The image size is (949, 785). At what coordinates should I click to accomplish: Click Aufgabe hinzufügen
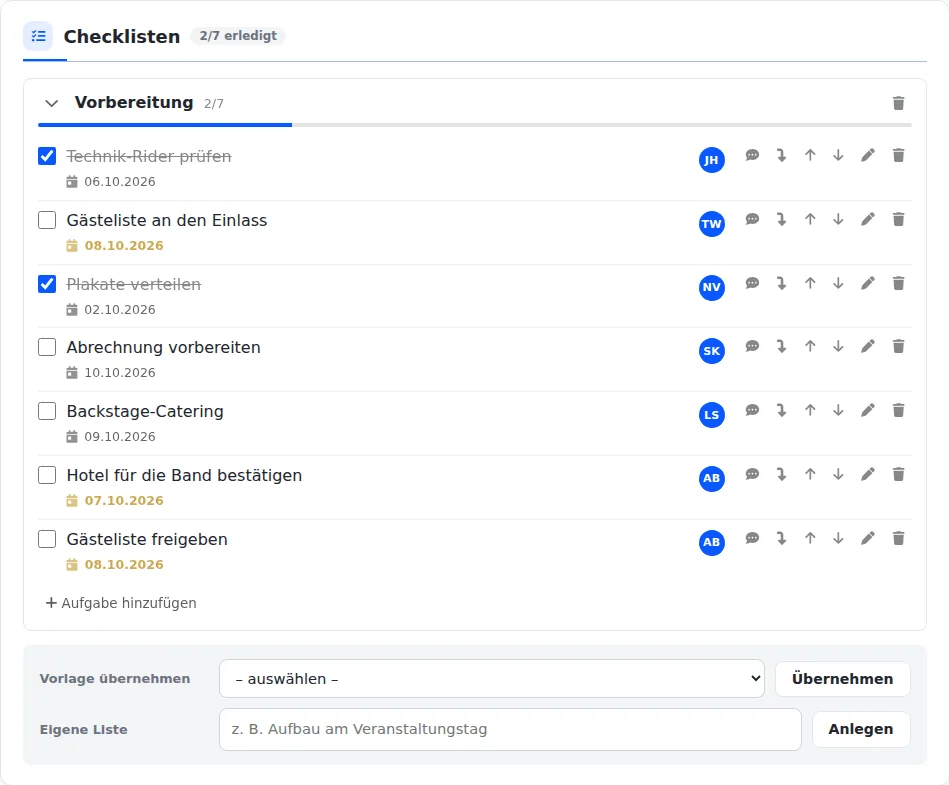[121, 603]
